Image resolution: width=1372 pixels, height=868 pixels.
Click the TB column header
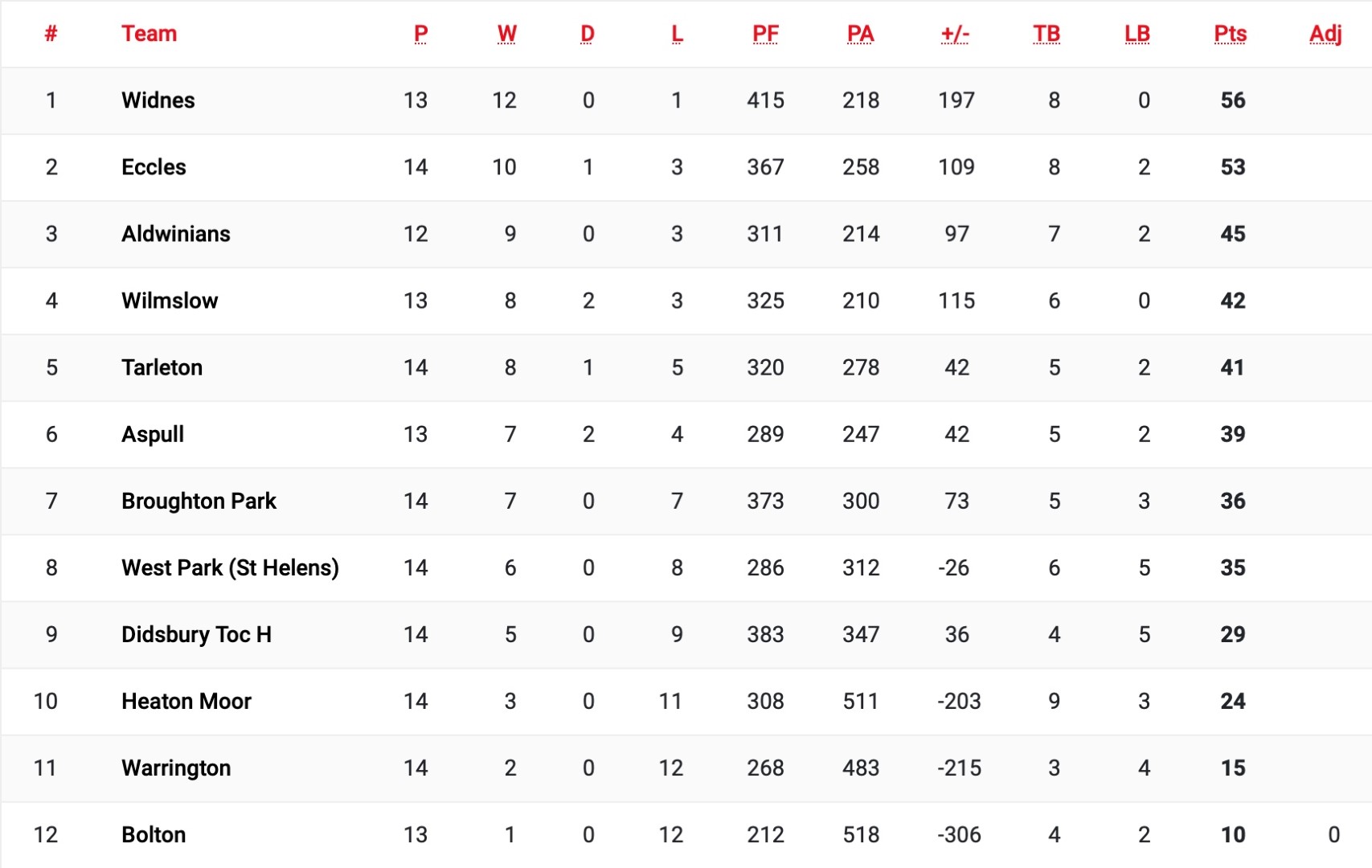1046,34
